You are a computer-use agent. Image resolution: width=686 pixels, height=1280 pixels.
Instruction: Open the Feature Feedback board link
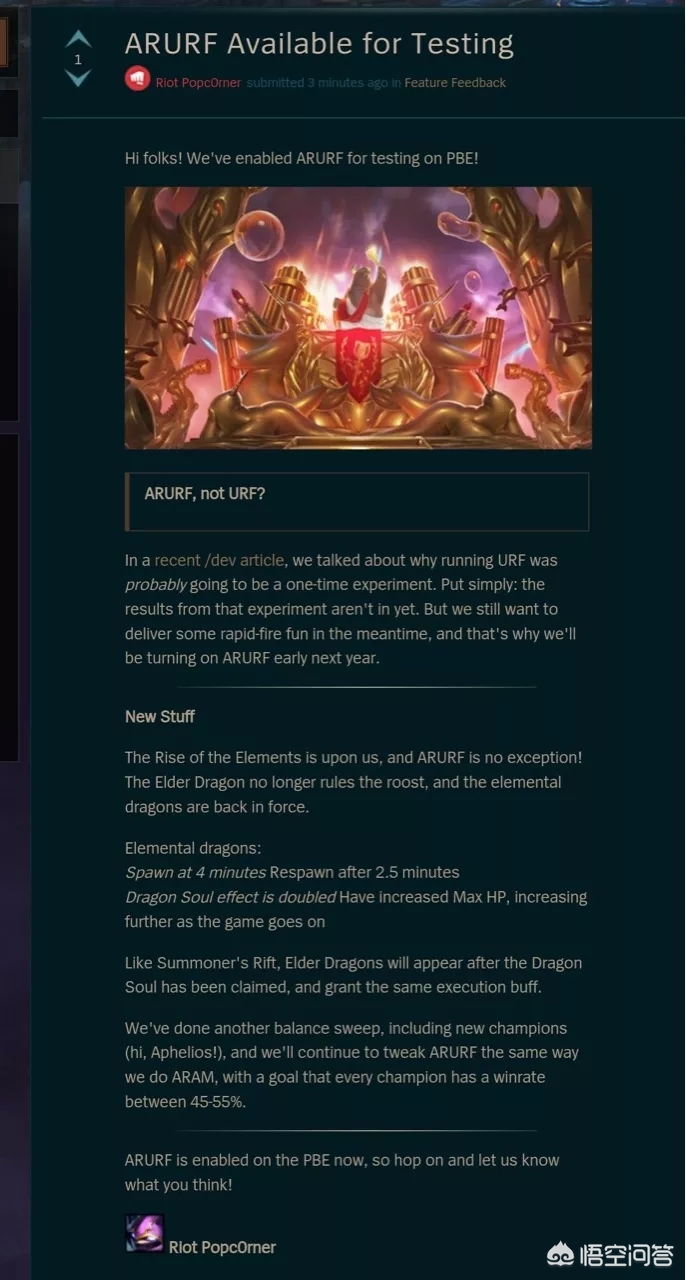pyautogui.click(x=455, y=83)
